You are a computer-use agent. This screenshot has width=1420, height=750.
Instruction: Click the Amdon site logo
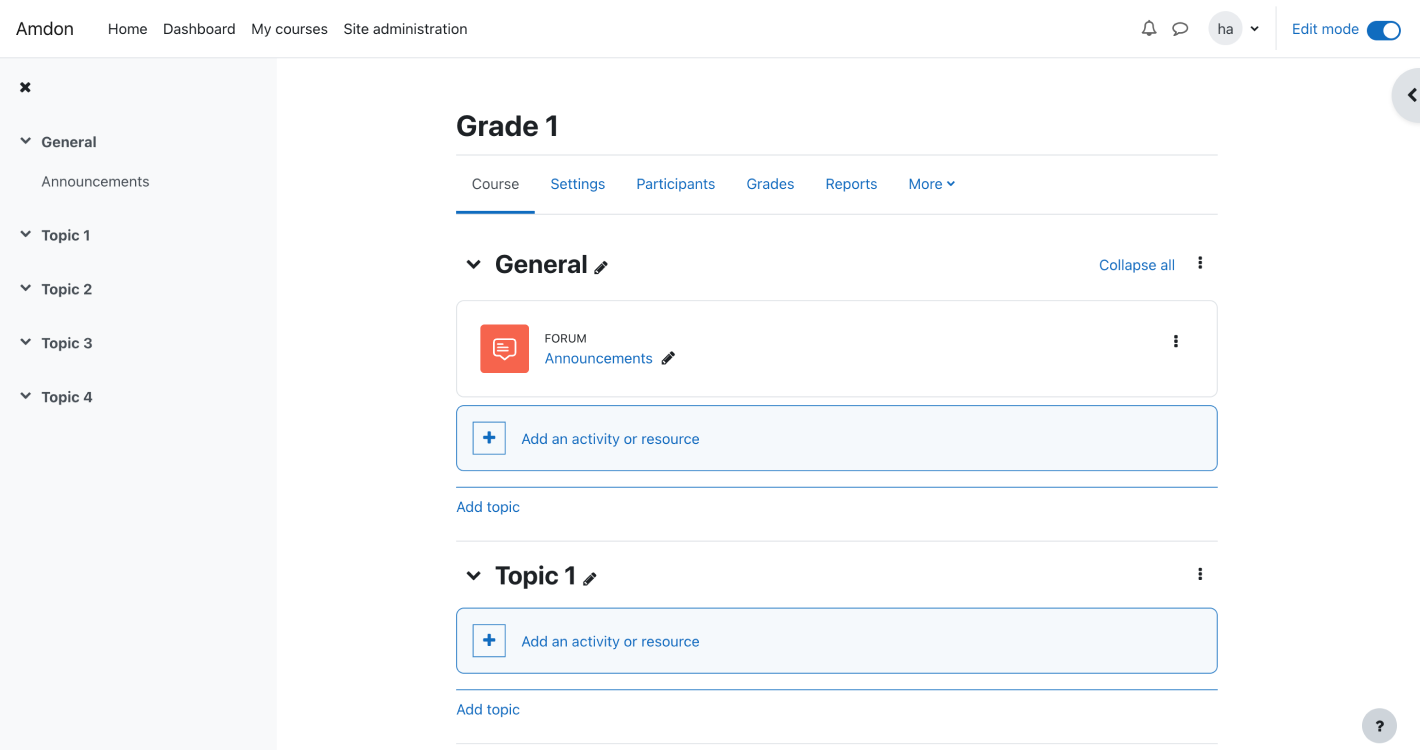[x=45, y=29]
